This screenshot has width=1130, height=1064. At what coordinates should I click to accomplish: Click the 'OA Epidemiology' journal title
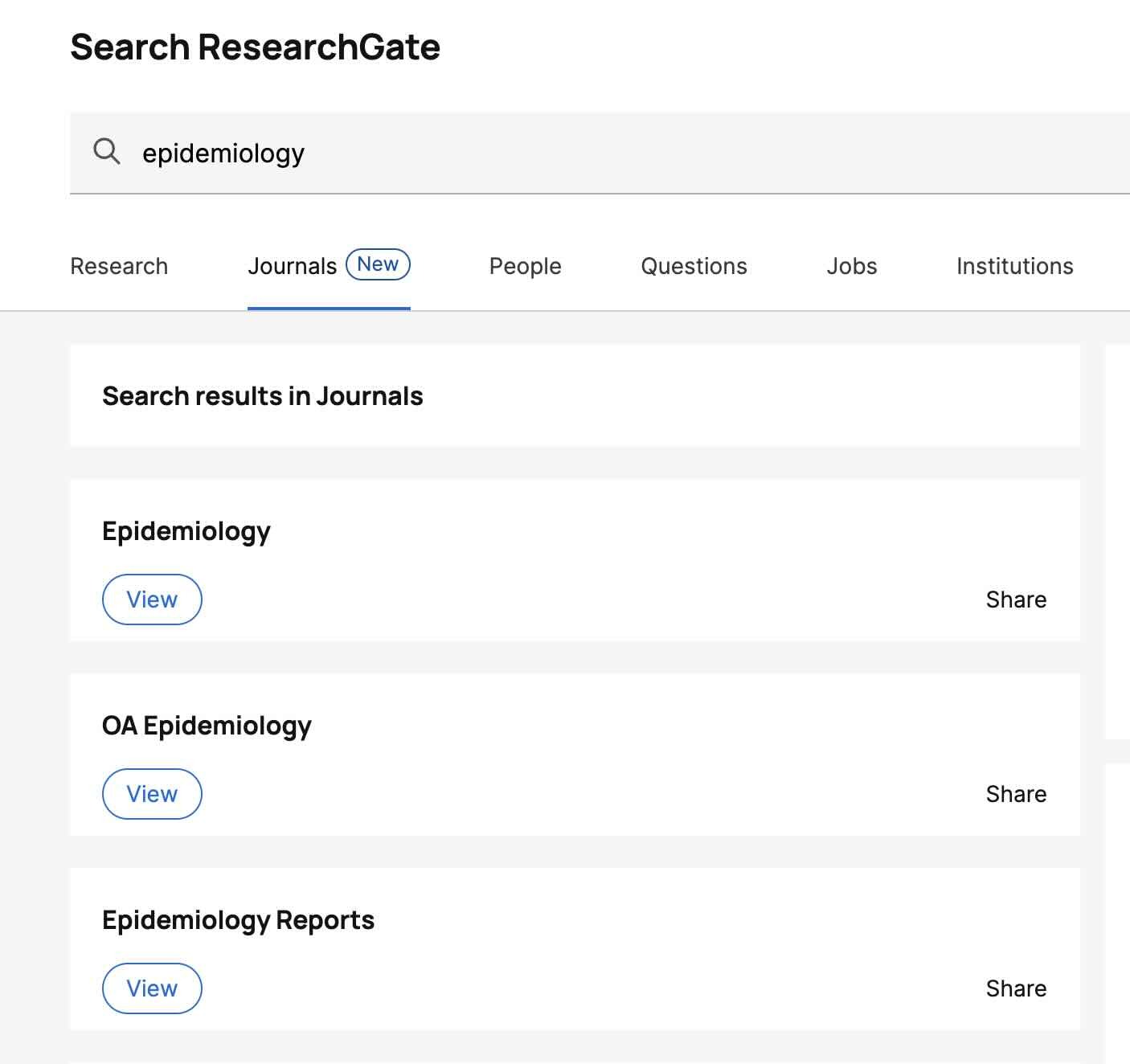pyautogui.click(x=207, y=726)
